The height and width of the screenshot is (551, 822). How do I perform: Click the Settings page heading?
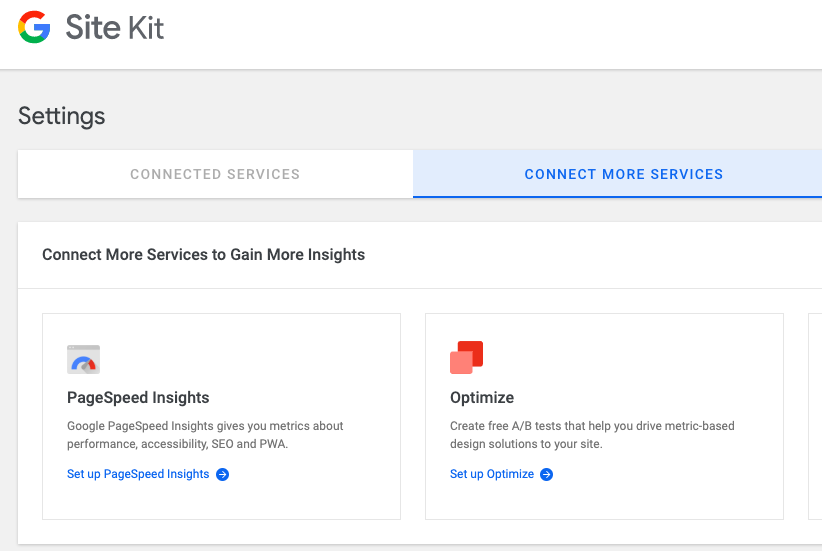(61, 116)
